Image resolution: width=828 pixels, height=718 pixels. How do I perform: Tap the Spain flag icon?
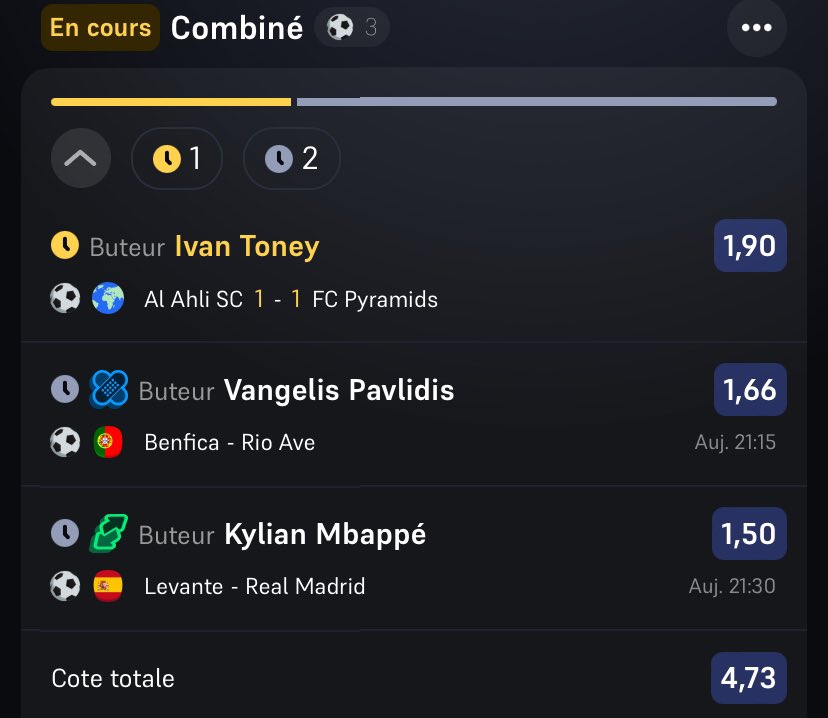coord(108,586)
